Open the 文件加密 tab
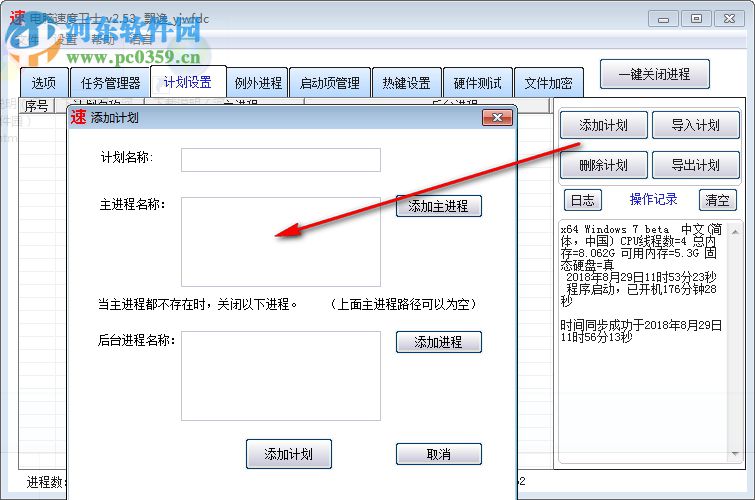755x500 pixels. click(548, 83)
